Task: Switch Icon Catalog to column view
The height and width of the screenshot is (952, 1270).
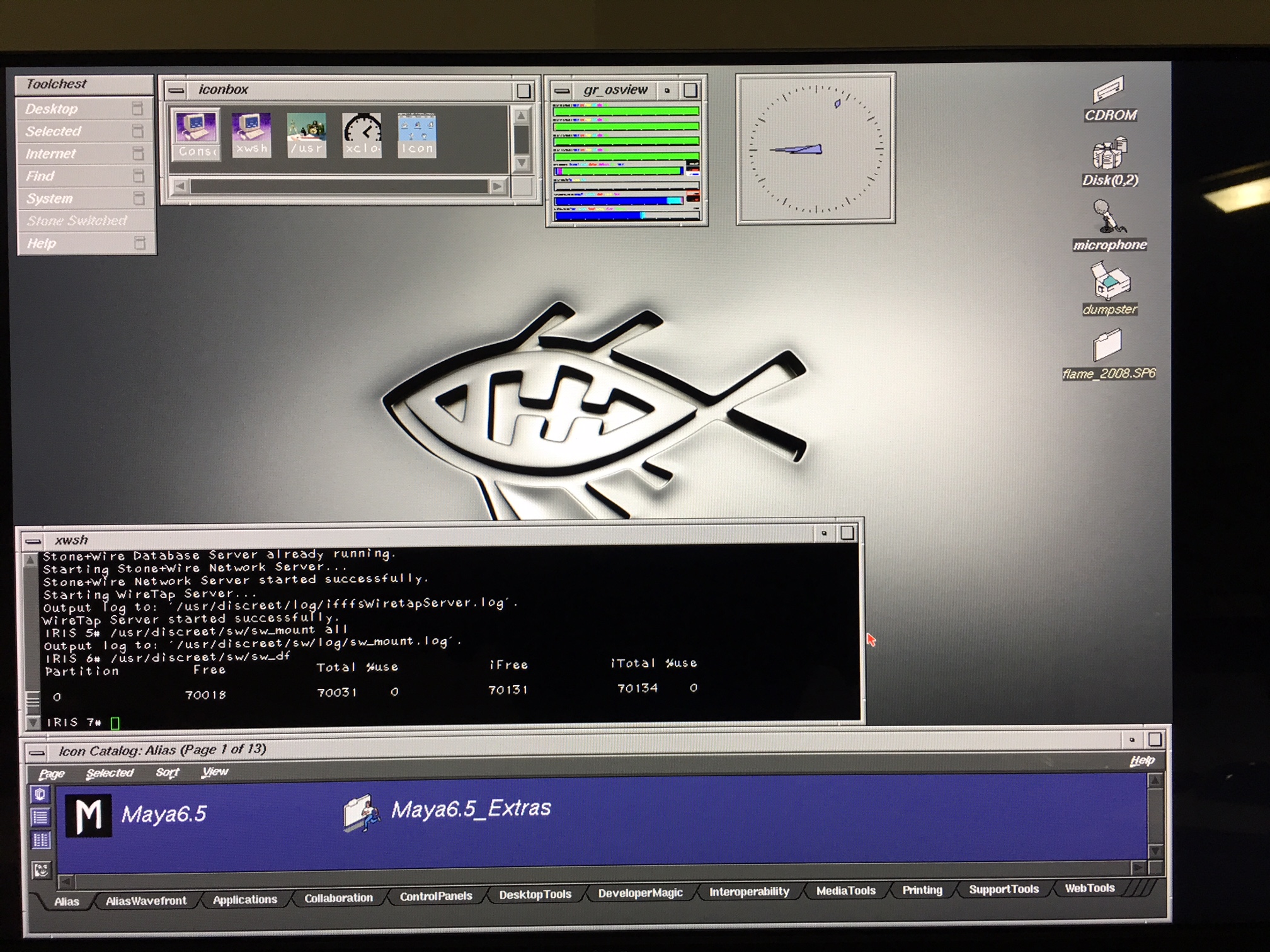Action: [x=40, y=840]
